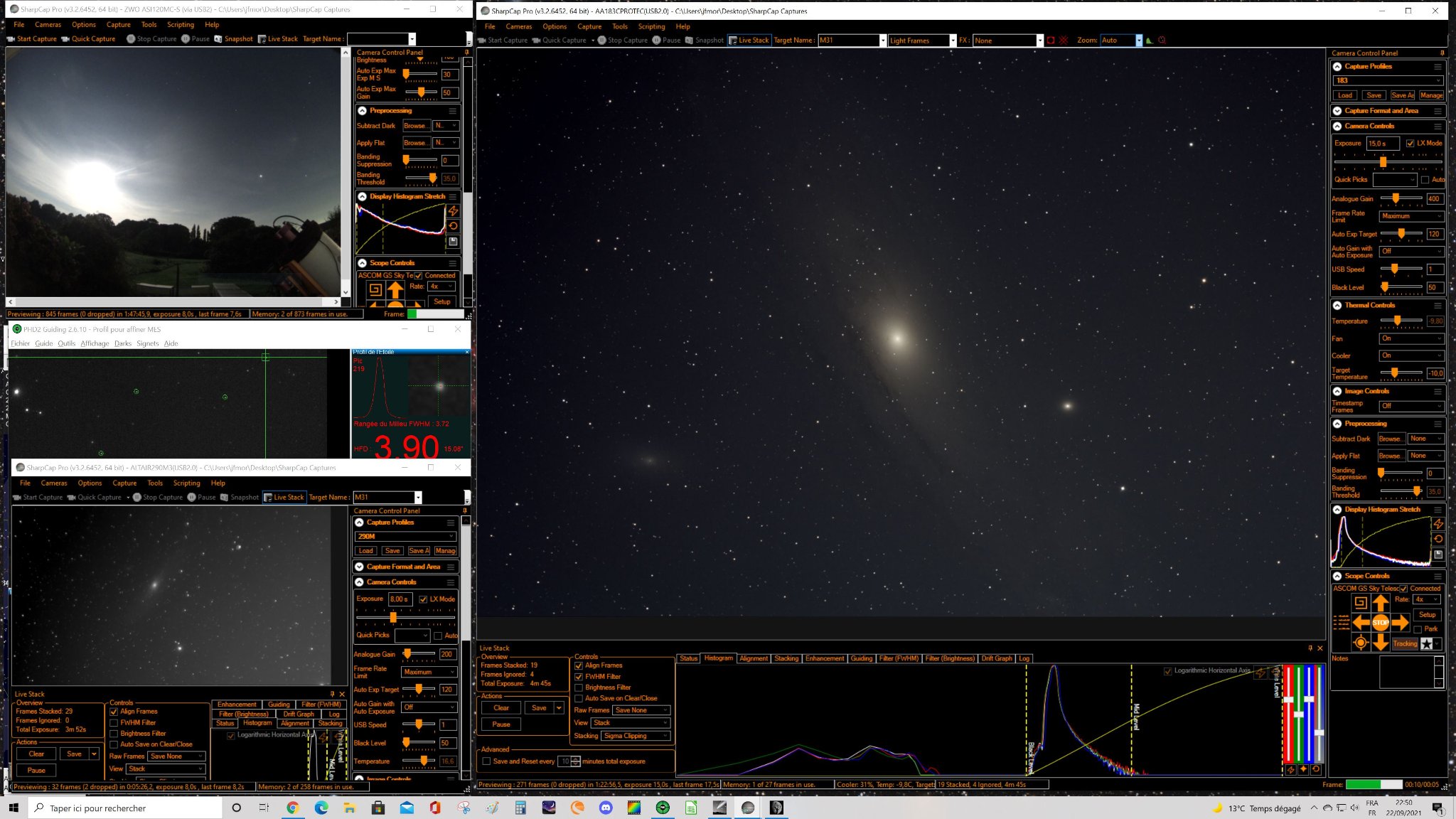Open Guiding tab in main Live Stack
This screenshot has width=1456, height=819.
coord(862,659)
